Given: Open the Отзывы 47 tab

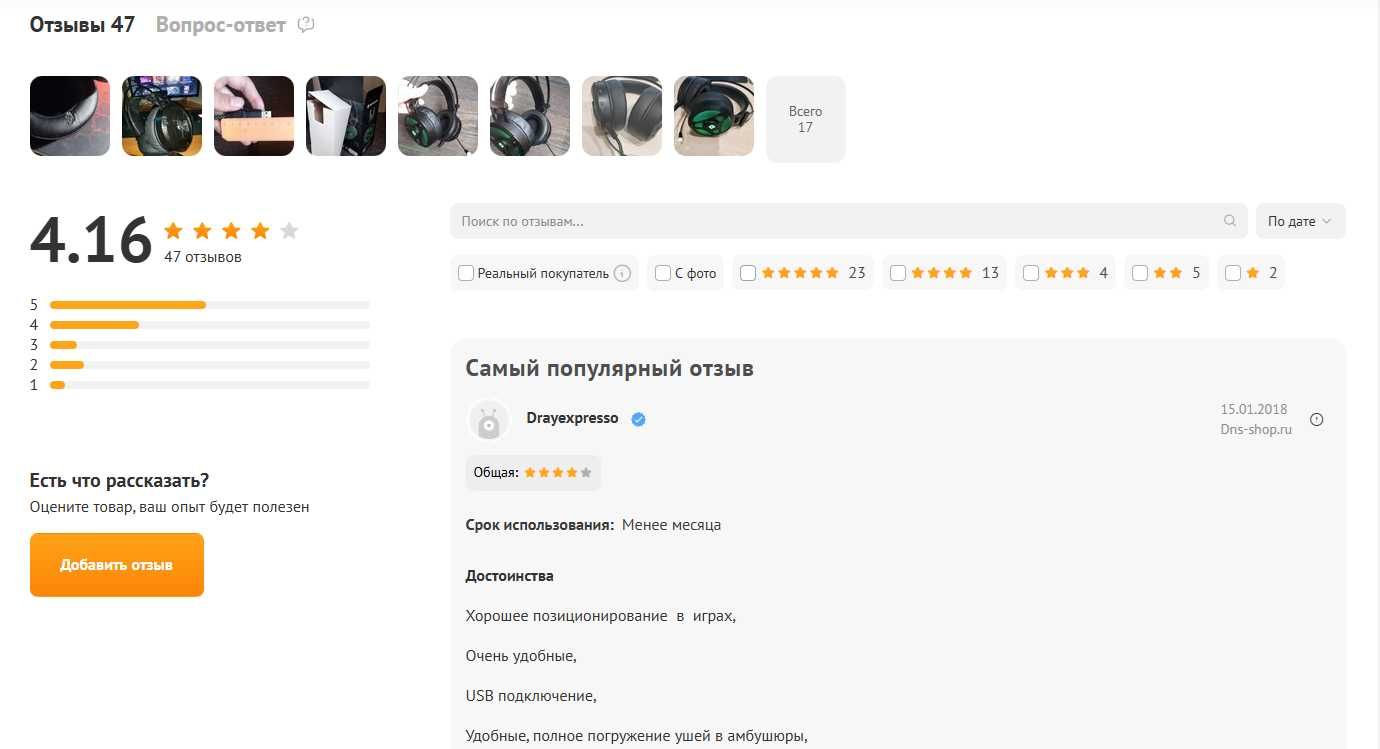Looking at the screenshot, I should pyautogui.click(x=82, y=25).
